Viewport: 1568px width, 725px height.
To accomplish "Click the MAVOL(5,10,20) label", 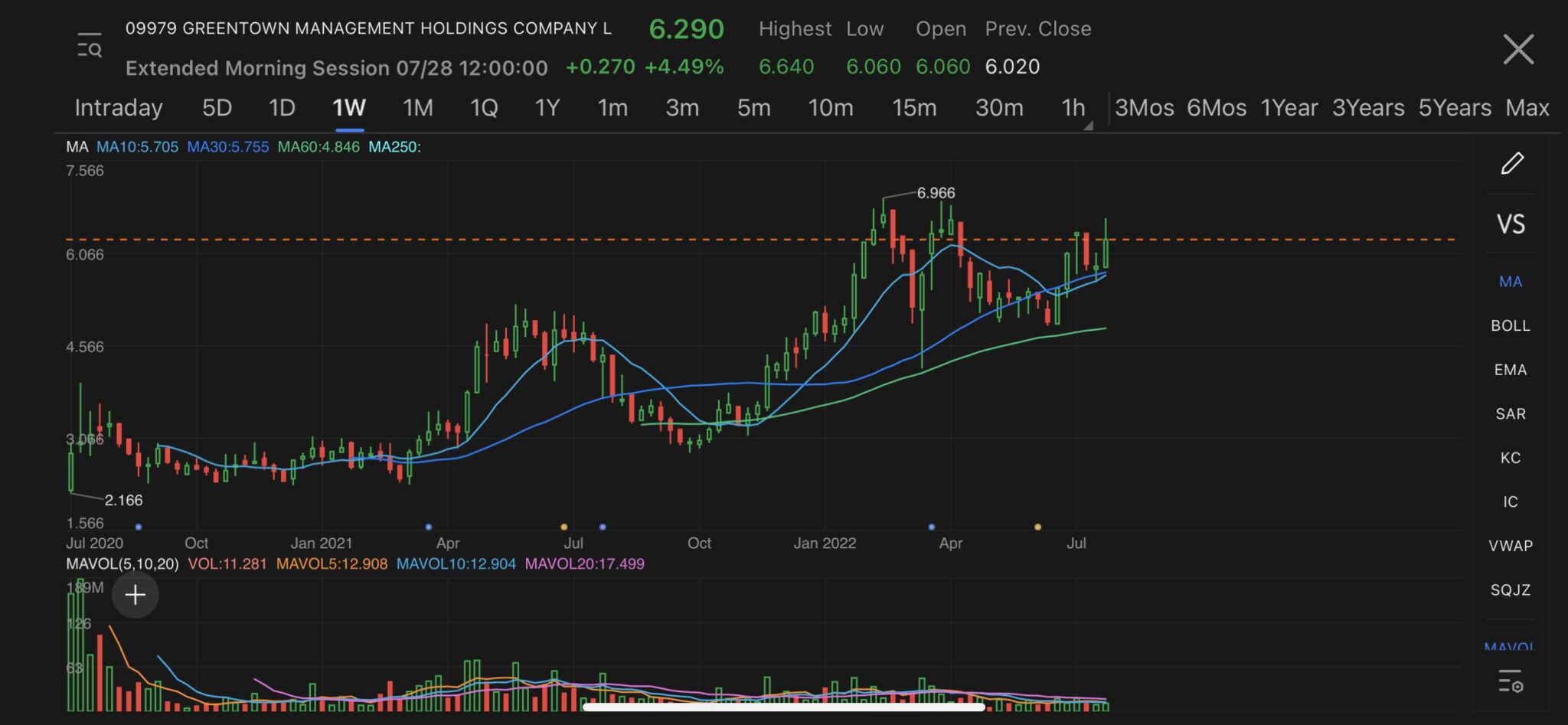I will [122, 564].
